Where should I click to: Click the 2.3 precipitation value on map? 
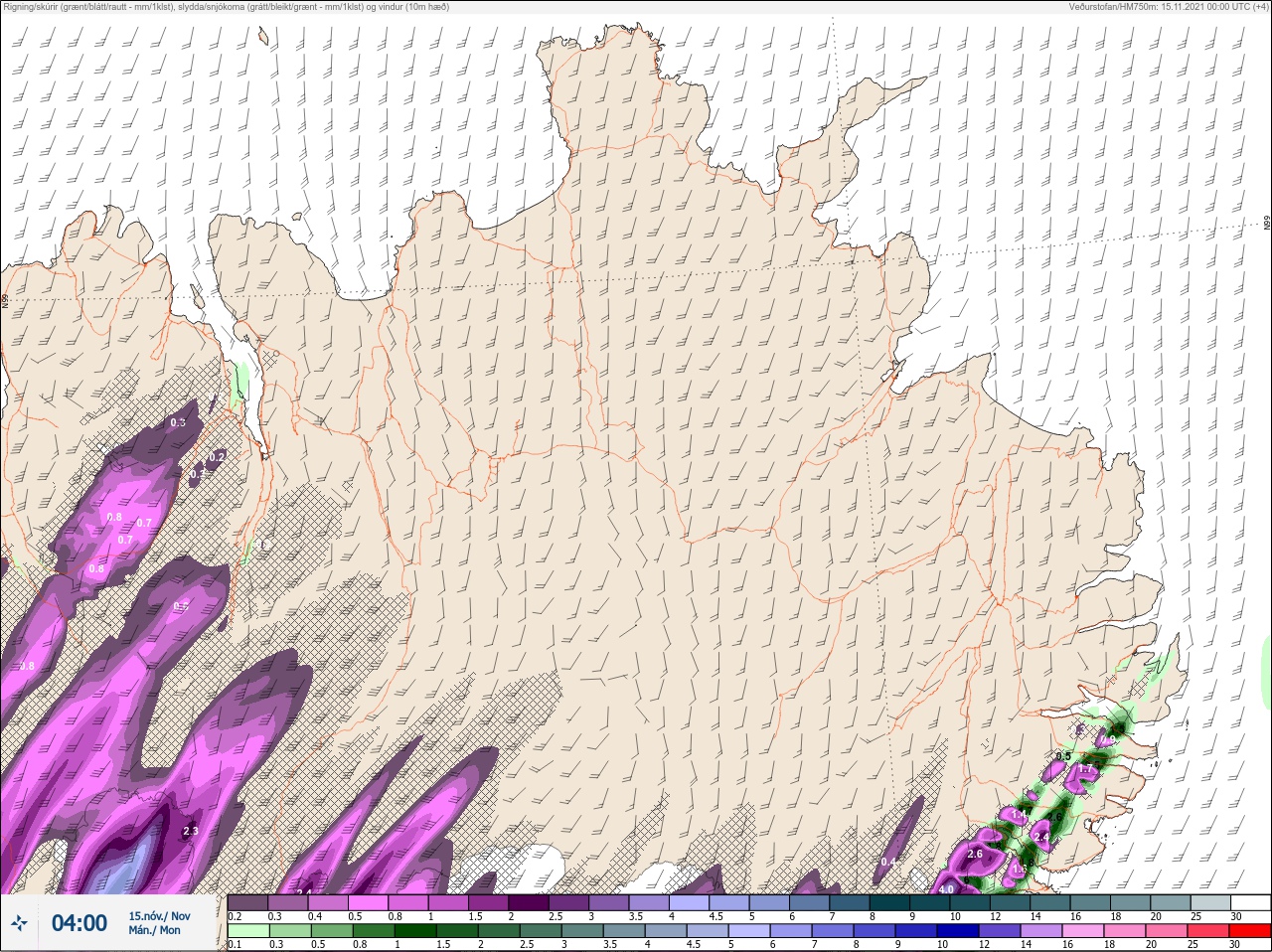coord(192,832)
